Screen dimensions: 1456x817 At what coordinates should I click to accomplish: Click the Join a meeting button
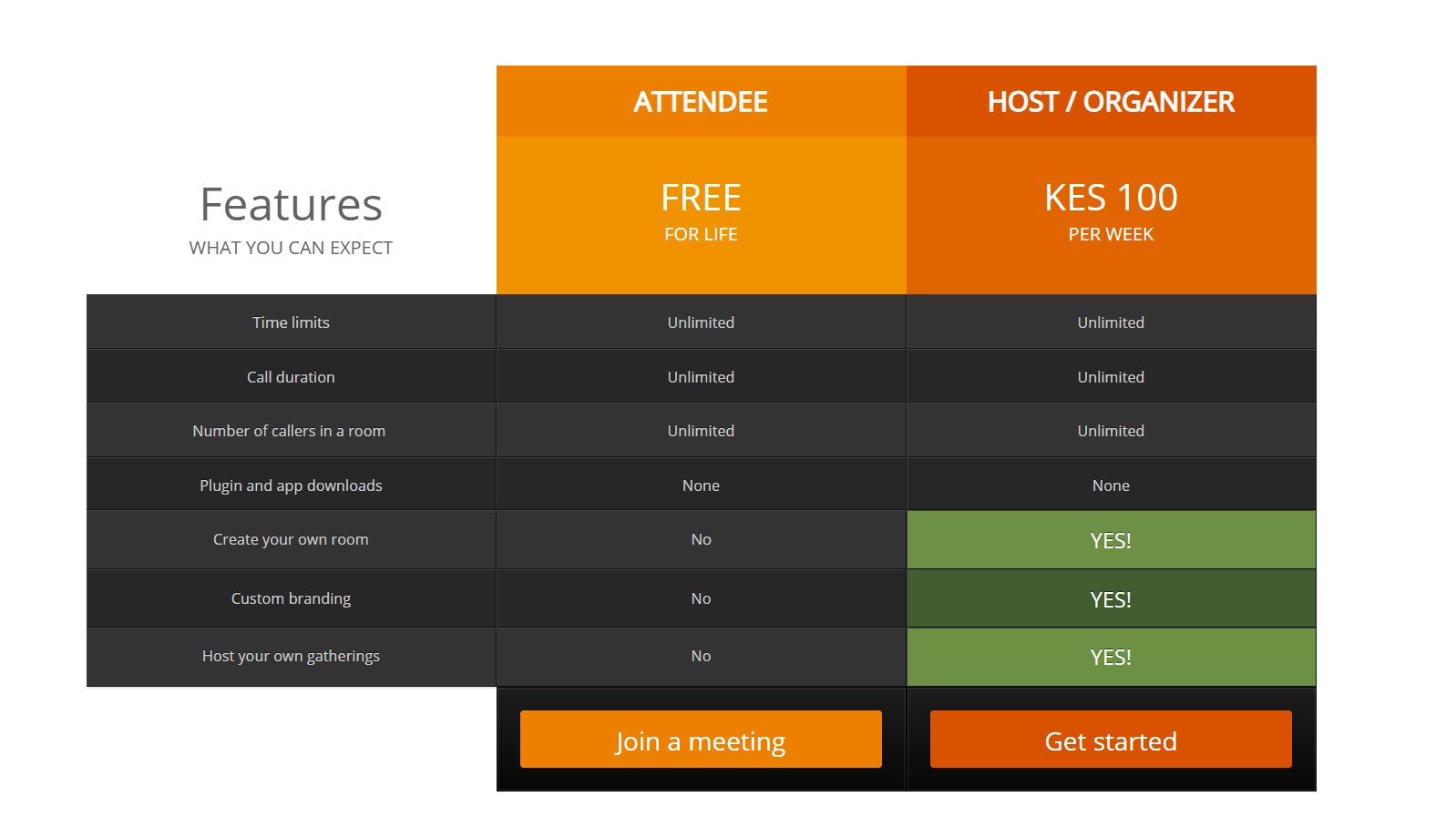[701, 740]
